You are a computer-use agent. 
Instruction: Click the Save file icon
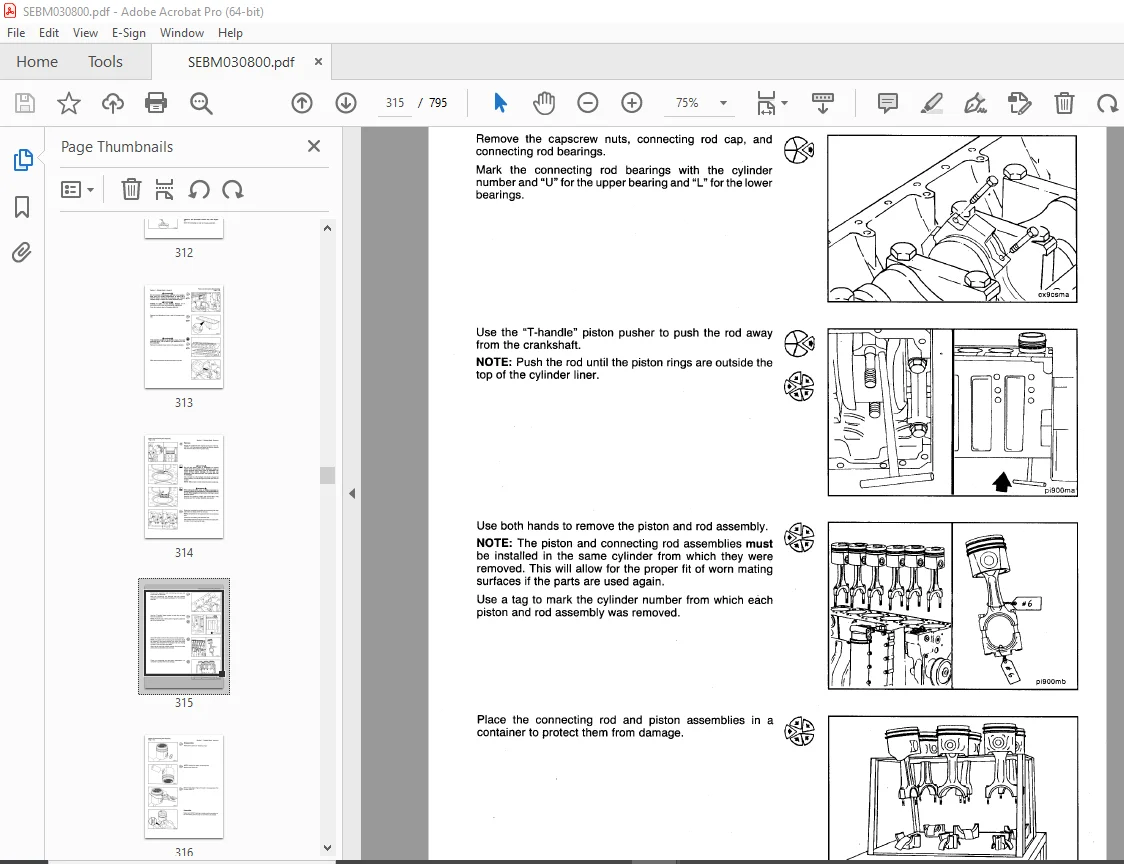[24, 103]
